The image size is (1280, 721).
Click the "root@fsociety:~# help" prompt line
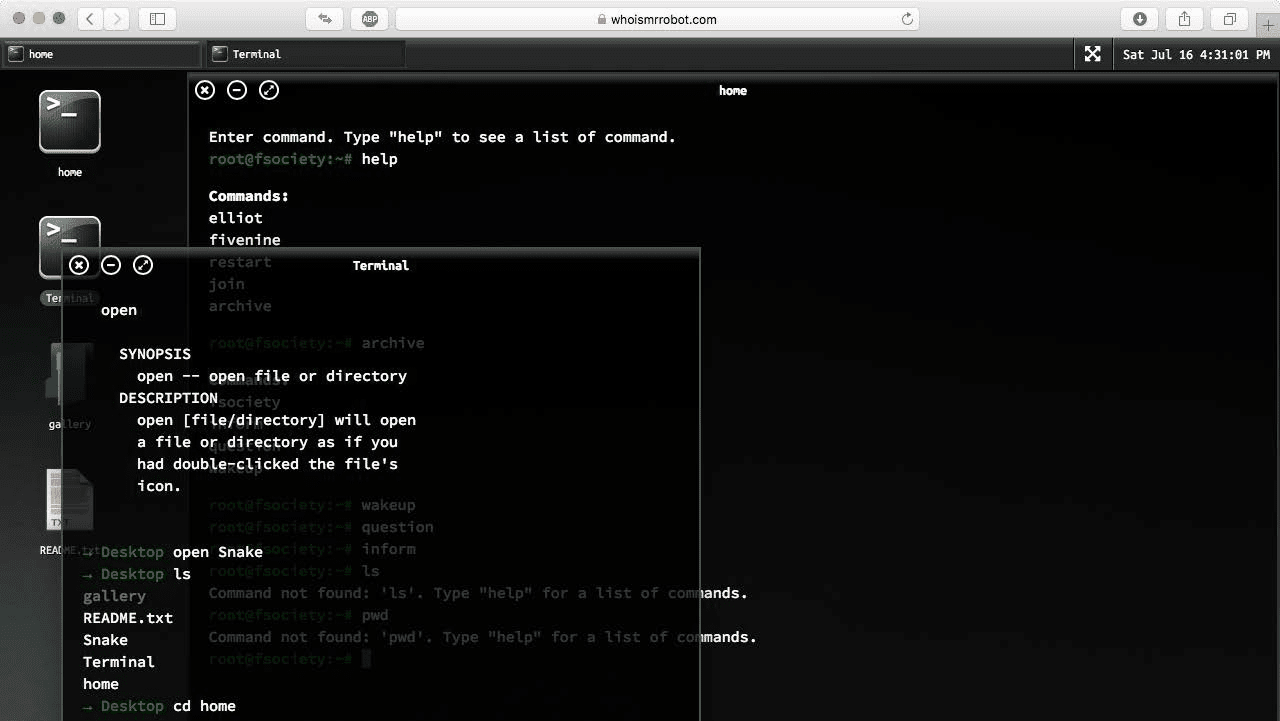303,159
